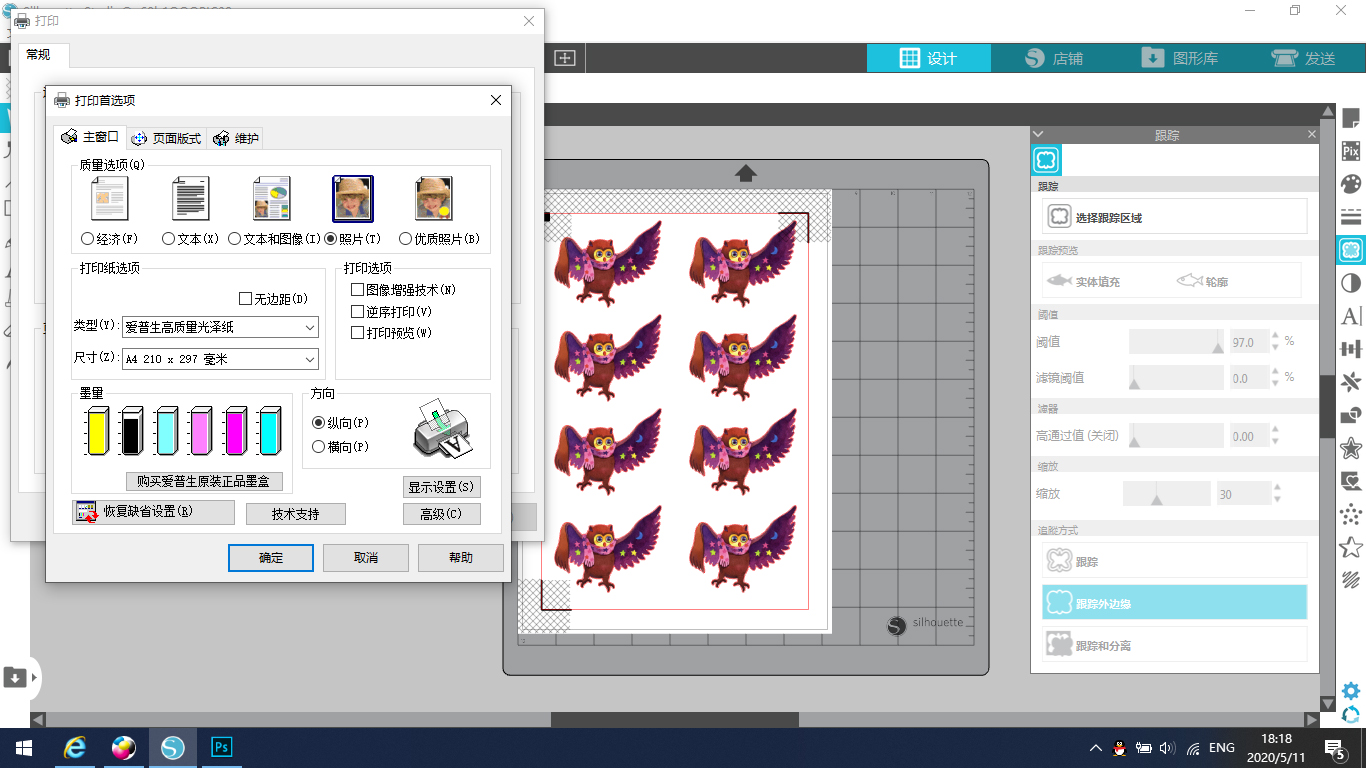Open the preferences gear icon

click(1351, 691)
